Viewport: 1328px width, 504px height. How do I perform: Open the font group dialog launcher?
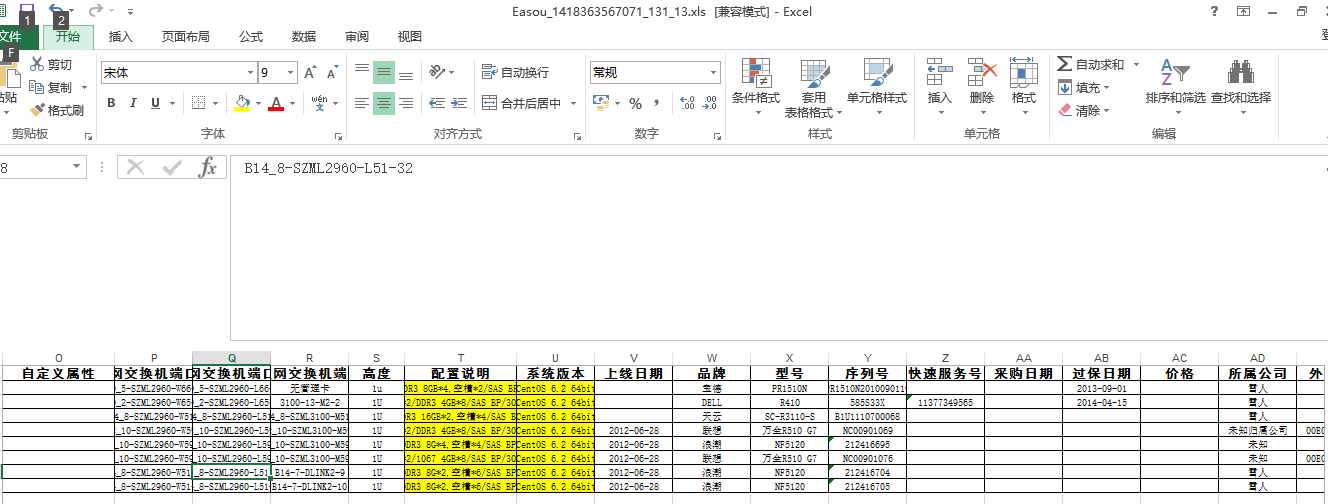tap(337, 135)
